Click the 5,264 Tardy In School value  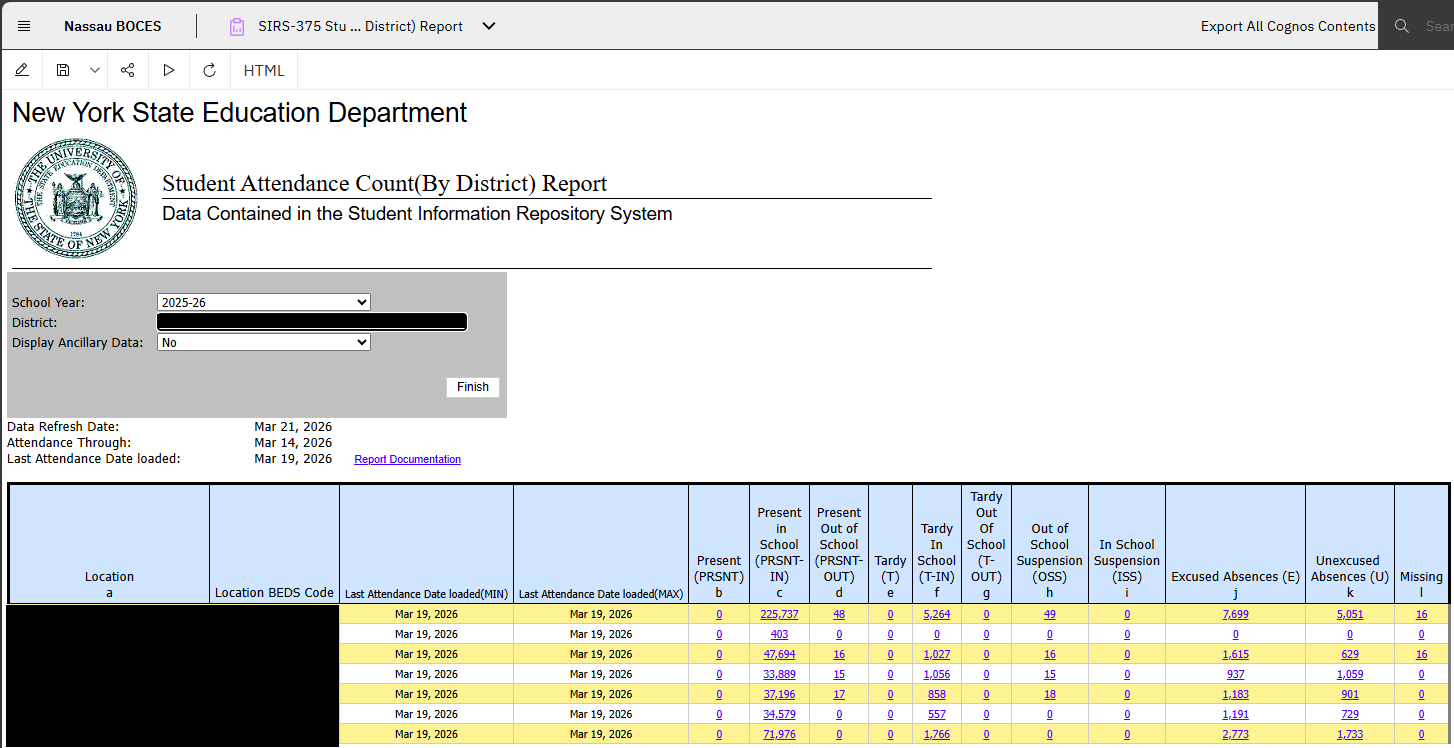coord(937,614)
